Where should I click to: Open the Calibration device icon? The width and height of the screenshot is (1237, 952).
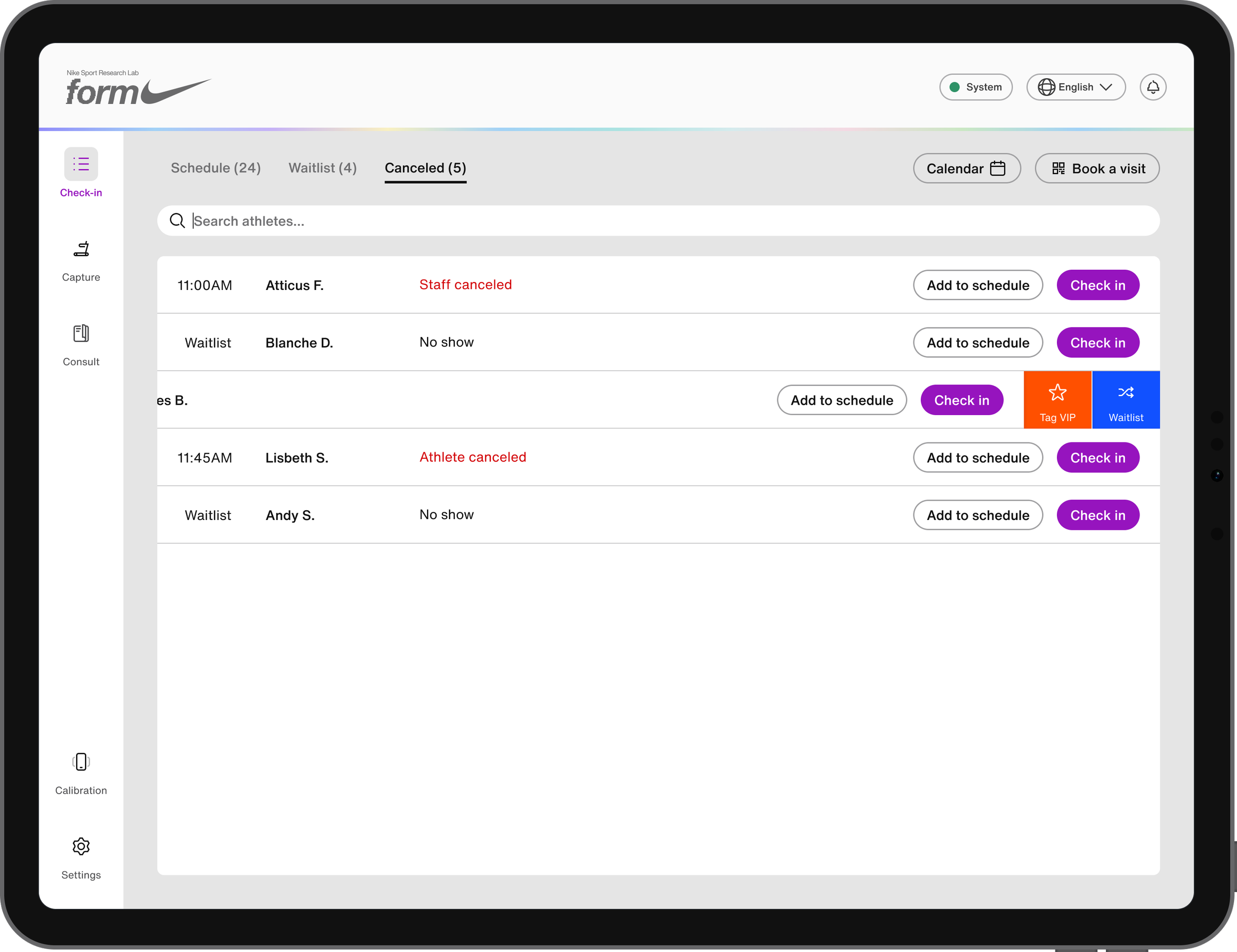pyautogui.click(x=81, y=762)
